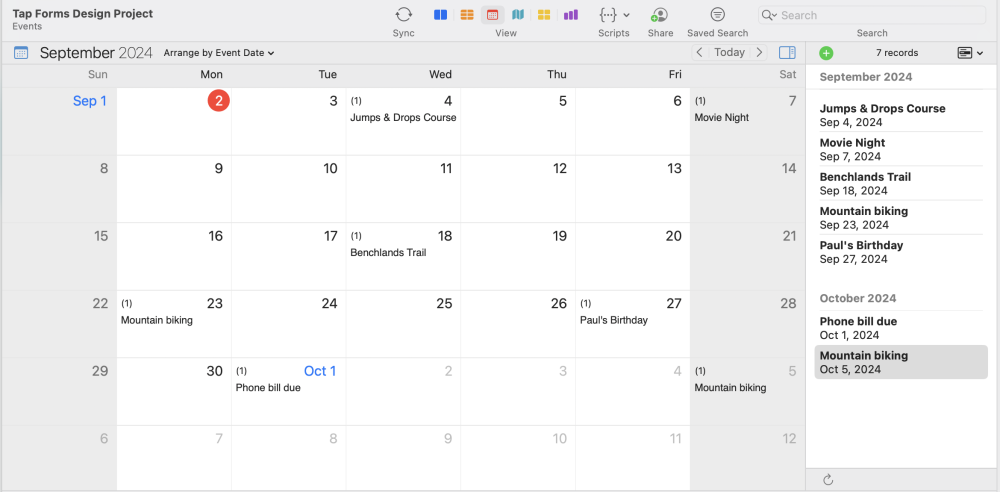Open Mountain biking event on September 23
Image resolution: width=1000 pixels, height=492 pixels.
pyautogui.click(x=157, y=320)
